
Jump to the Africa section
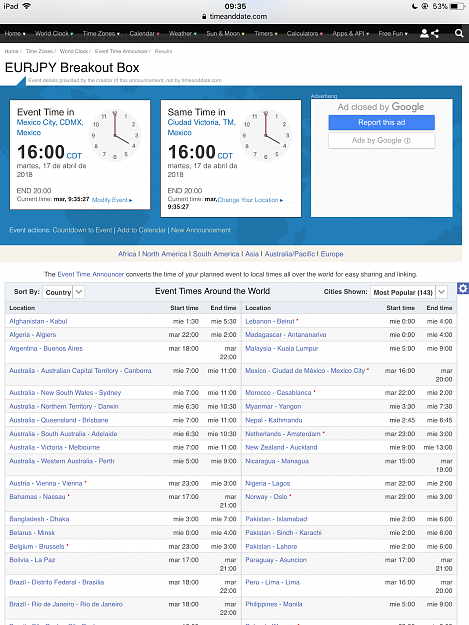[127, 254]
